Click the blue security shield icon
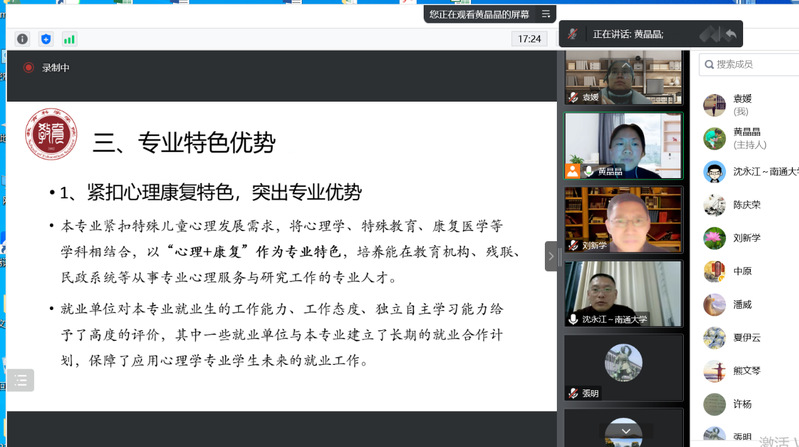The height and width of the screenshot is (447, 799). click(x=46, y=39)
